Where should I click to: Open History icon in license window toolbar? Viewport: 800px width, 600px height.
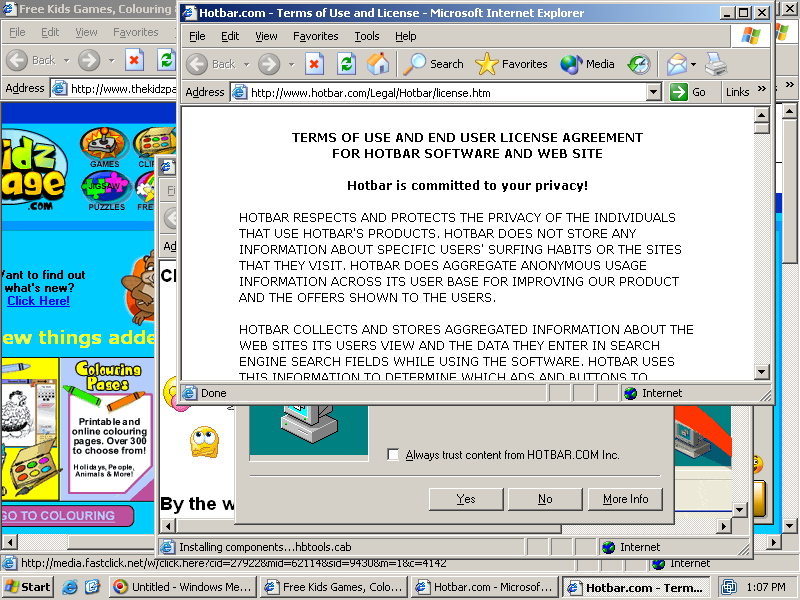(638, 64)
